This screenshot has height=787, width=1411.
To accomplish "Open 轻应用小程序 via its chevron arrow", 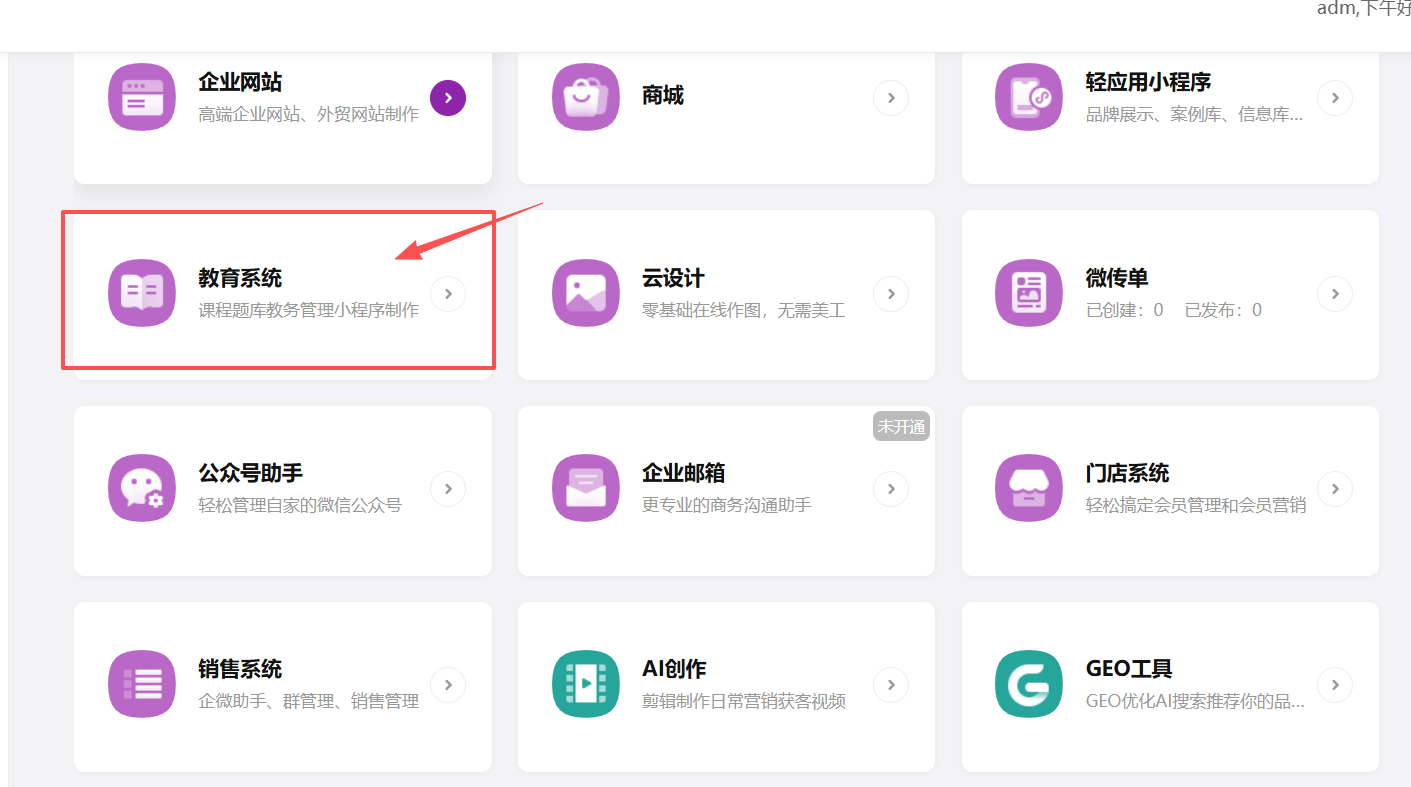I will coord(1335,98).
